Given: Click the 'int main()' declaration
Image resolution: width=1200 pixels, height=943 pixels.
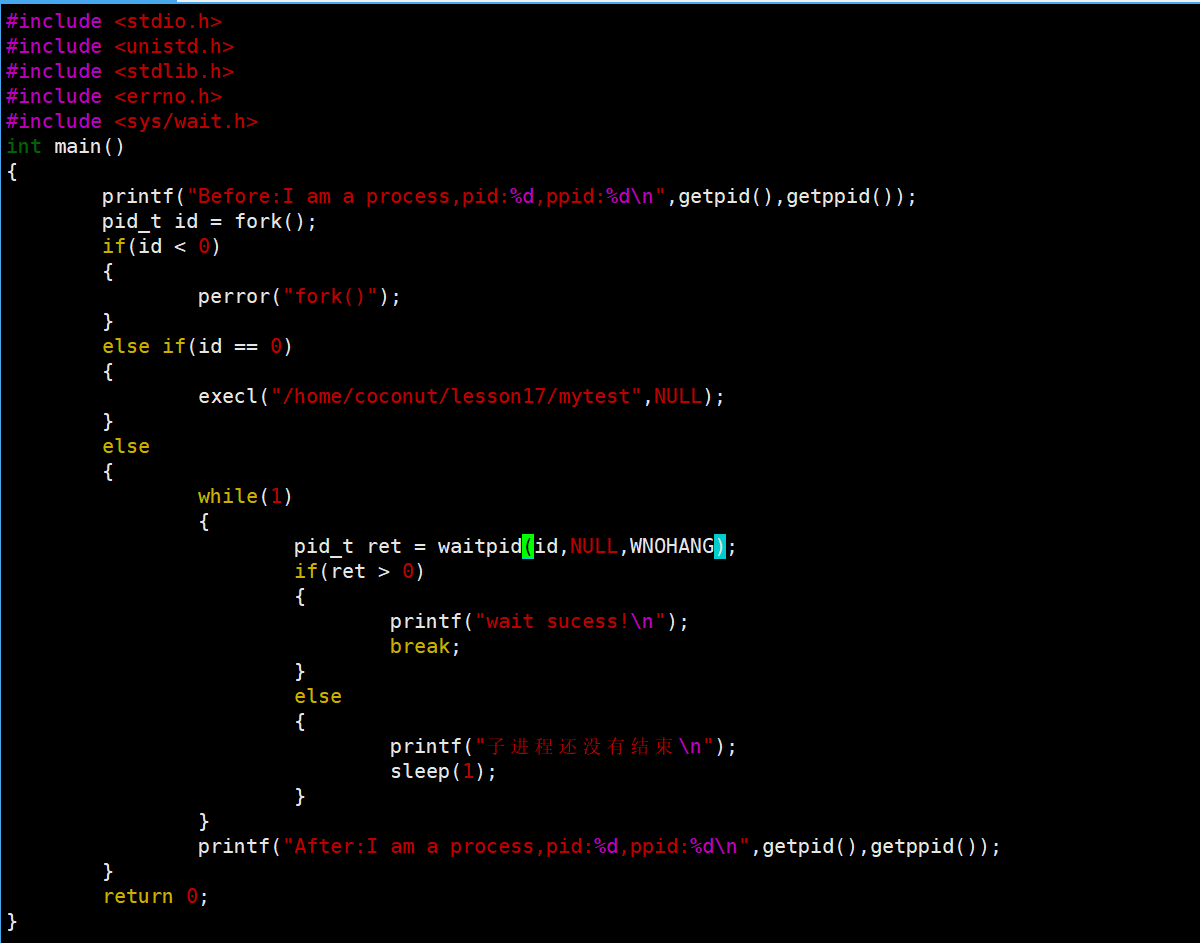Looking at the screenshot, I should [66, 146].
